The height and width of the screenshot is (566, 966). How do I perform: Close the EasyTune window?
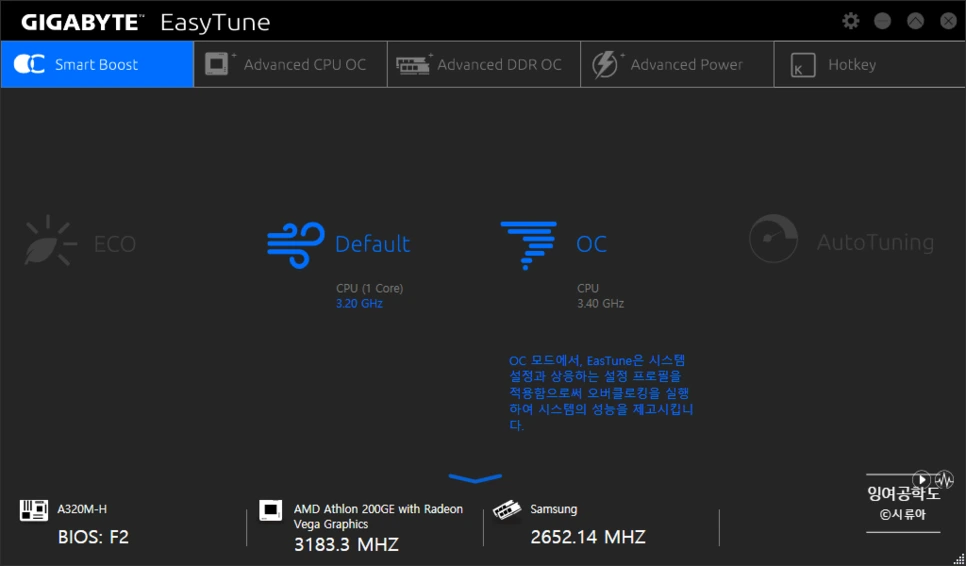coord(948,21)
